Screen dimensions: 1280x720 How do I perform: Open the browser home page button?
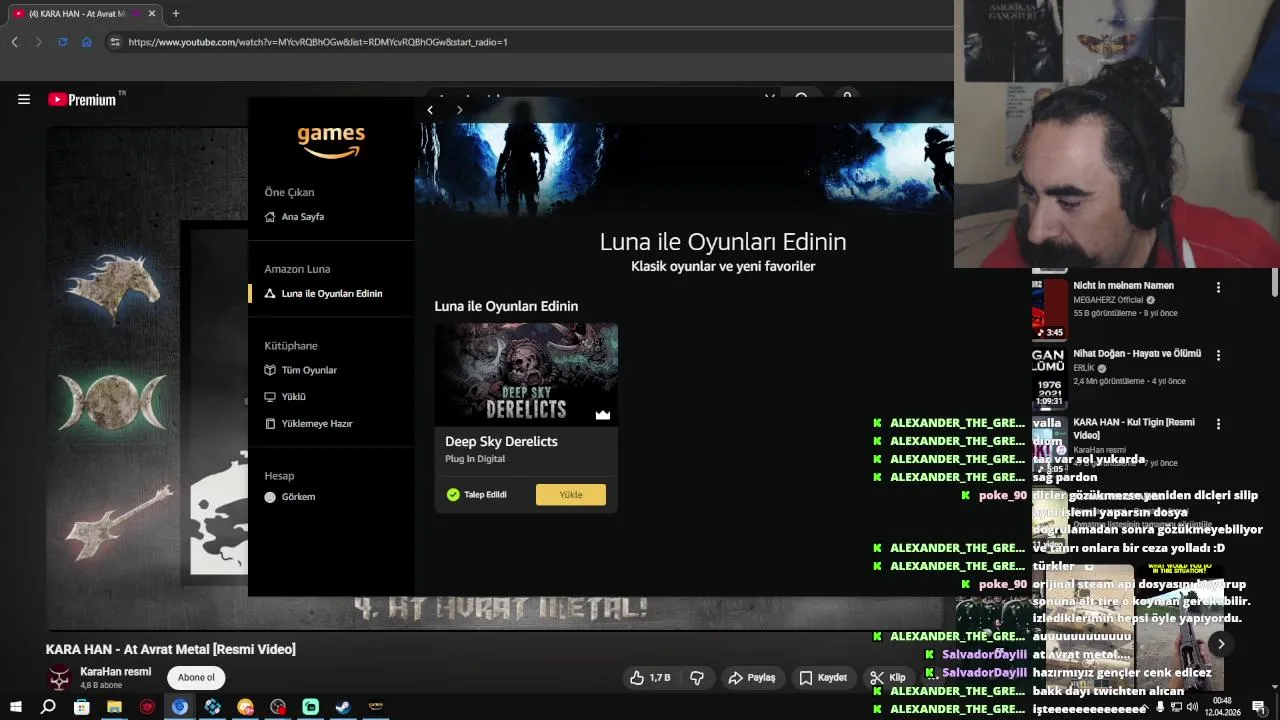coord(87,42)
